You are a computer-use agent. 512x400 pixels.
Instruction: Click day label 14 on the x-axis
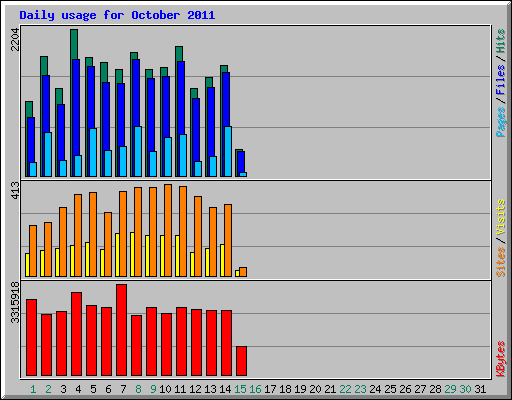coord(225,389)
